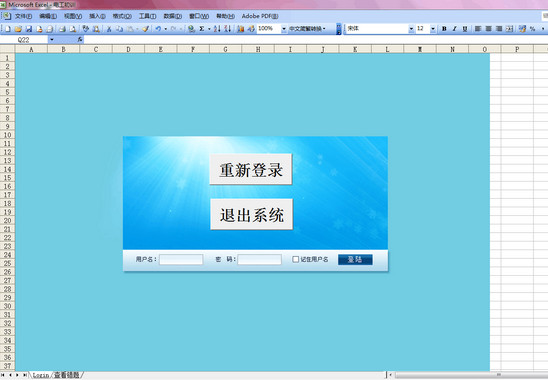The width and height of the screenshot is (548, 380).
Task: Toggle italic formatting
Action: point(455,29)
